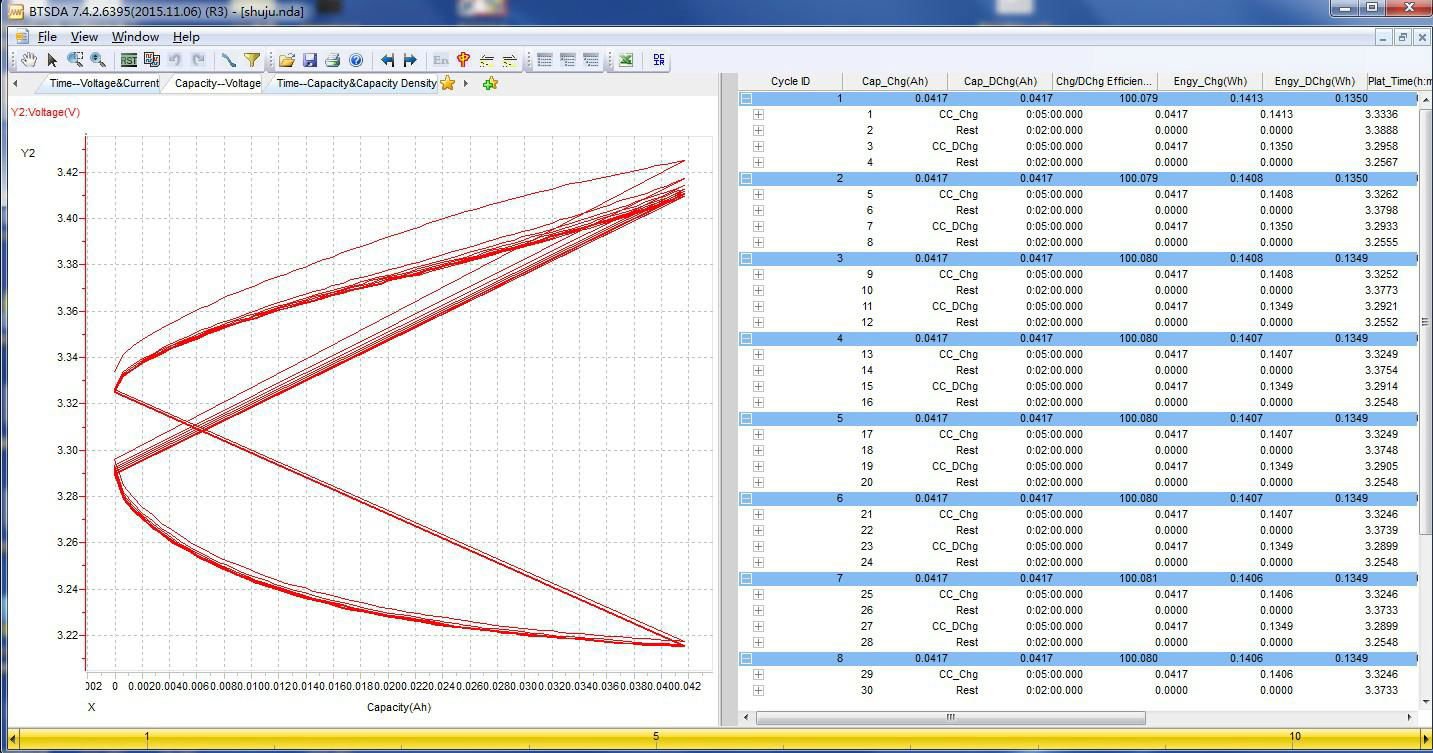The image size is (1433, 753).
Task: Select step 9 CC_Chg row text
Action: coord(957,274)
